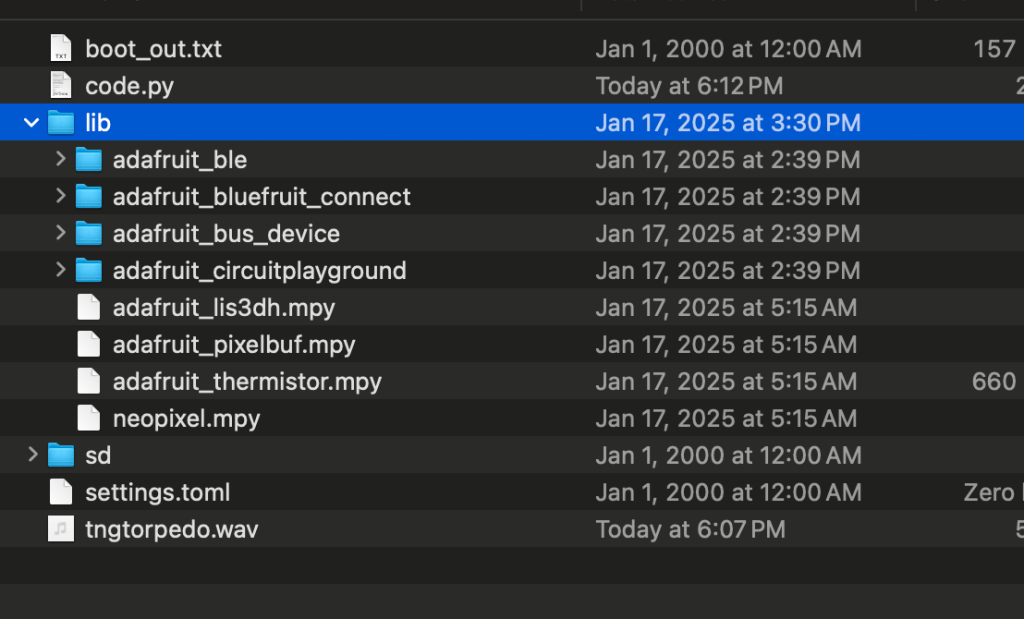Click the adafruit_ble folder icon

[89, 160]
